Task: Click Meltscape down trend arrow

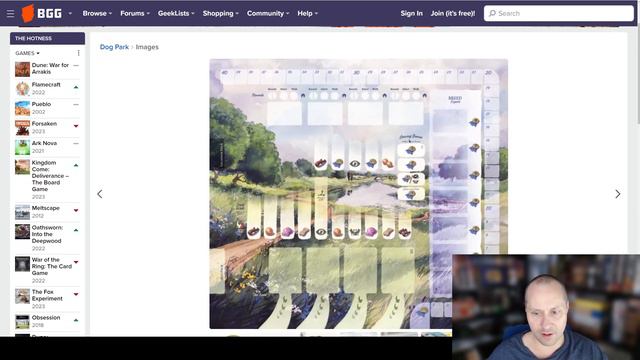Action: [76, 211]
